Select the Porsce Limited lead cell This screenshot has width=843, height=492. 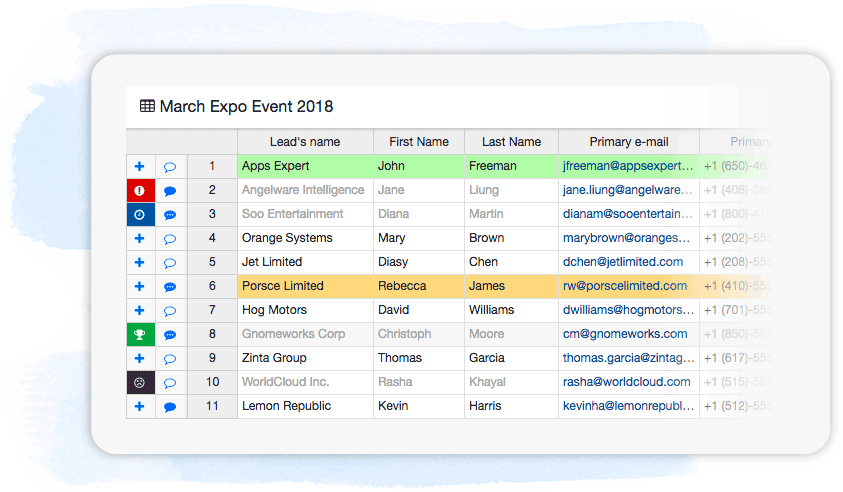(283, 286)
